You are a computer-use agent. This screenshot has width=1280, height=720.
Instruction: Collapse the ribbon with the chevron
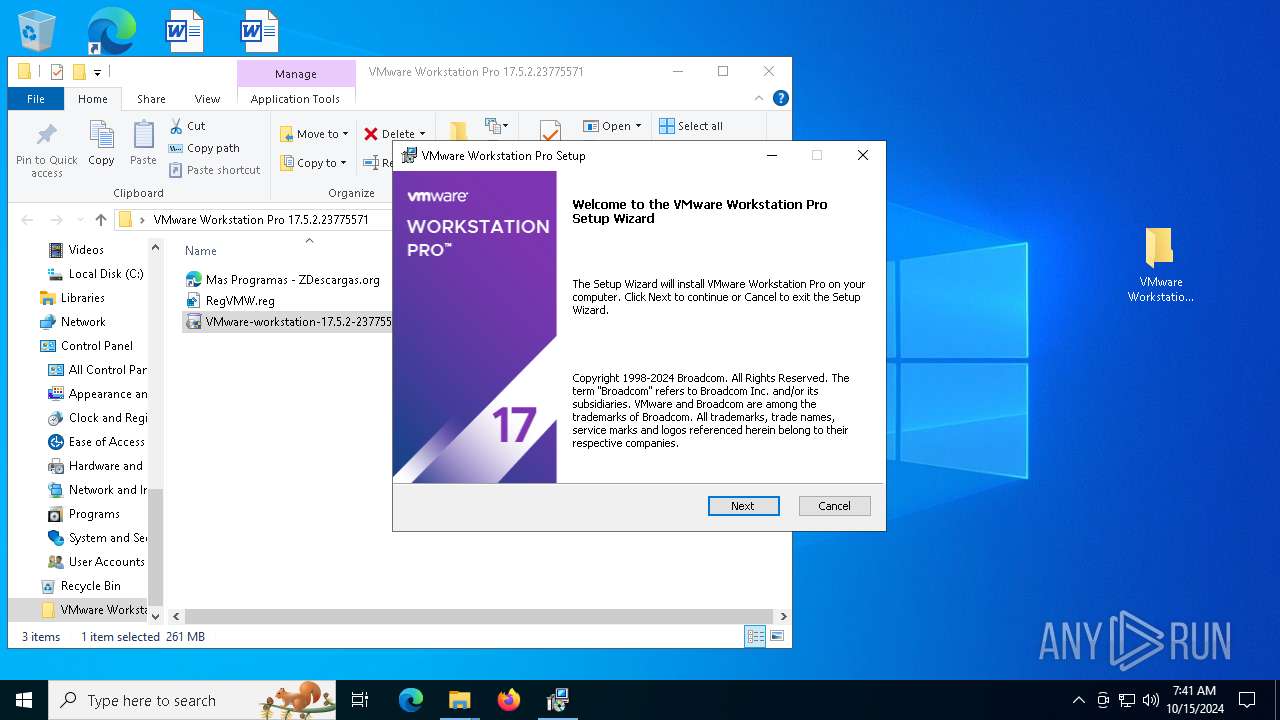pos(759,98)
